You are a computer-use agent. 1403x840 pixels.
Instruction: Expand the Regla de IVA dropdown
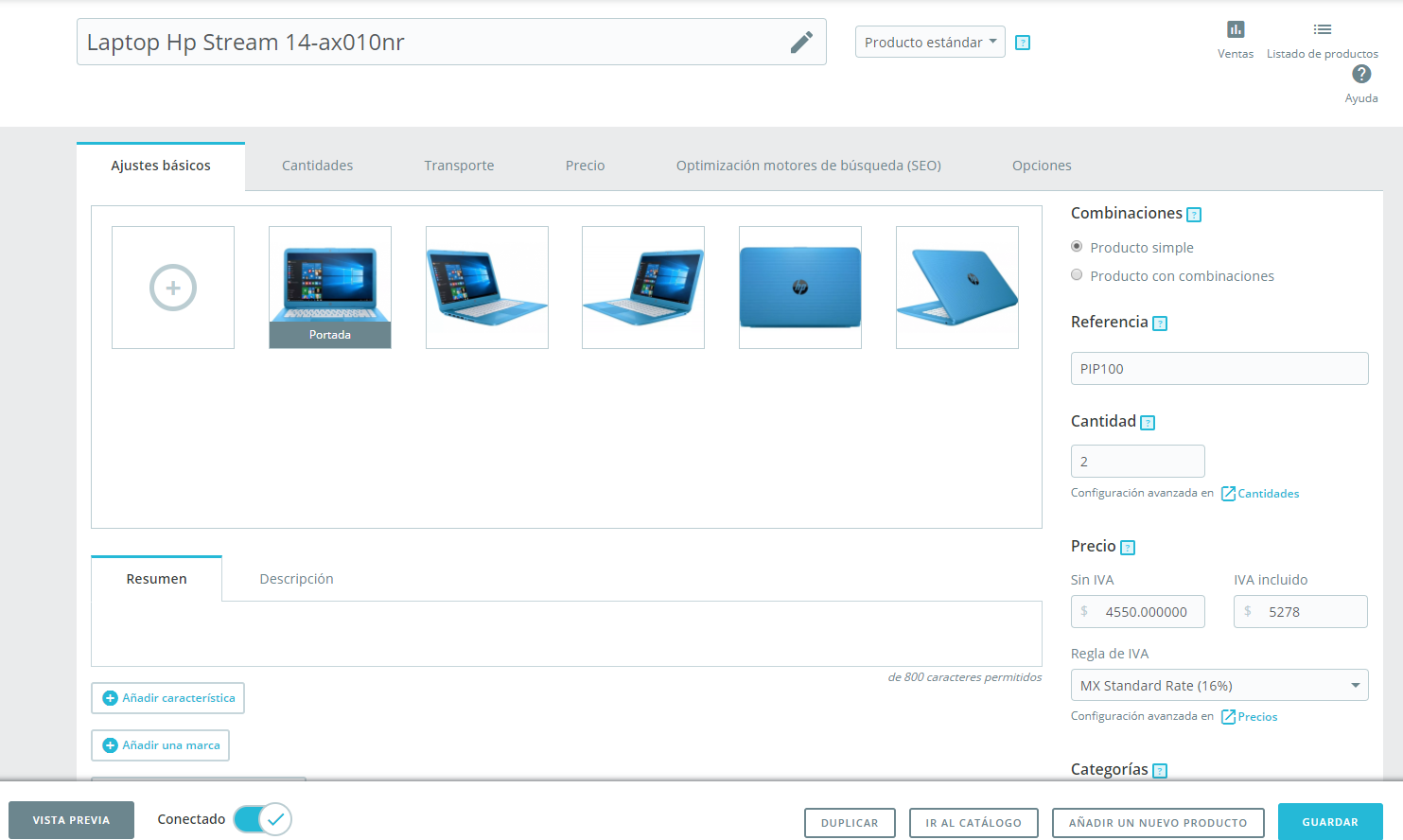[x=1219, y=686]
